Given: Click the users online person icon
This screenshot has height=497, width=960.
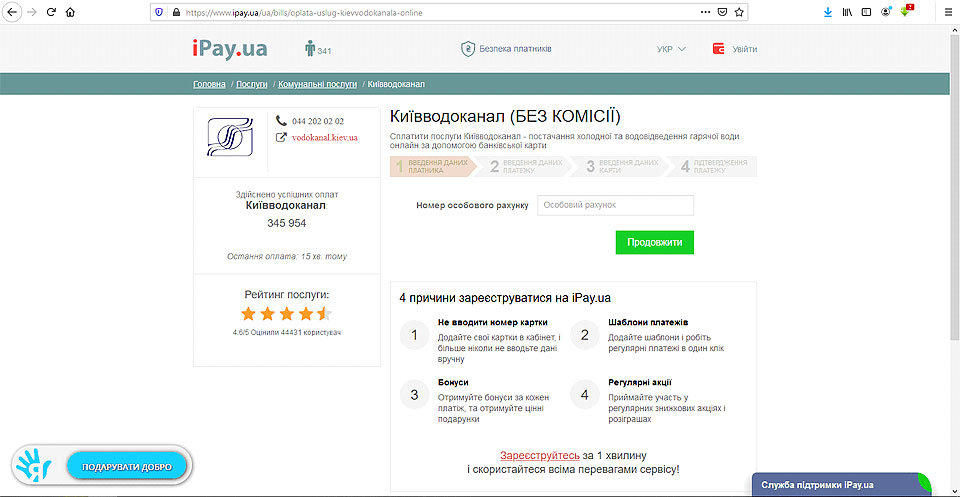Looking at the screenshot, I should [310, 48].
